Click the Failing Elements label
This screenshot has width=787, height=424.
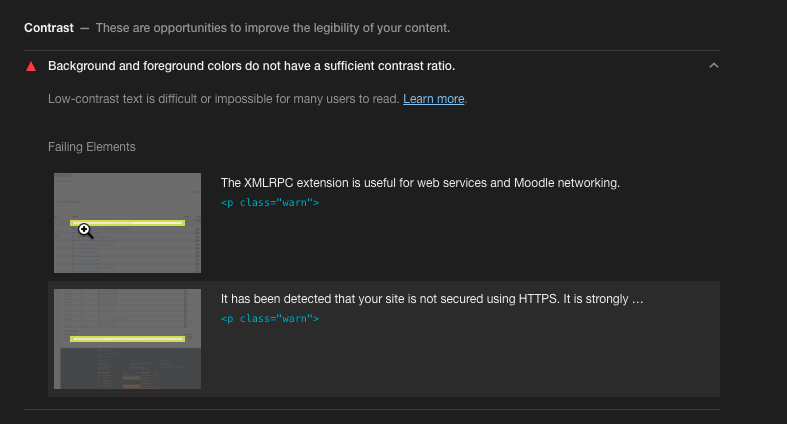point(92,147)
